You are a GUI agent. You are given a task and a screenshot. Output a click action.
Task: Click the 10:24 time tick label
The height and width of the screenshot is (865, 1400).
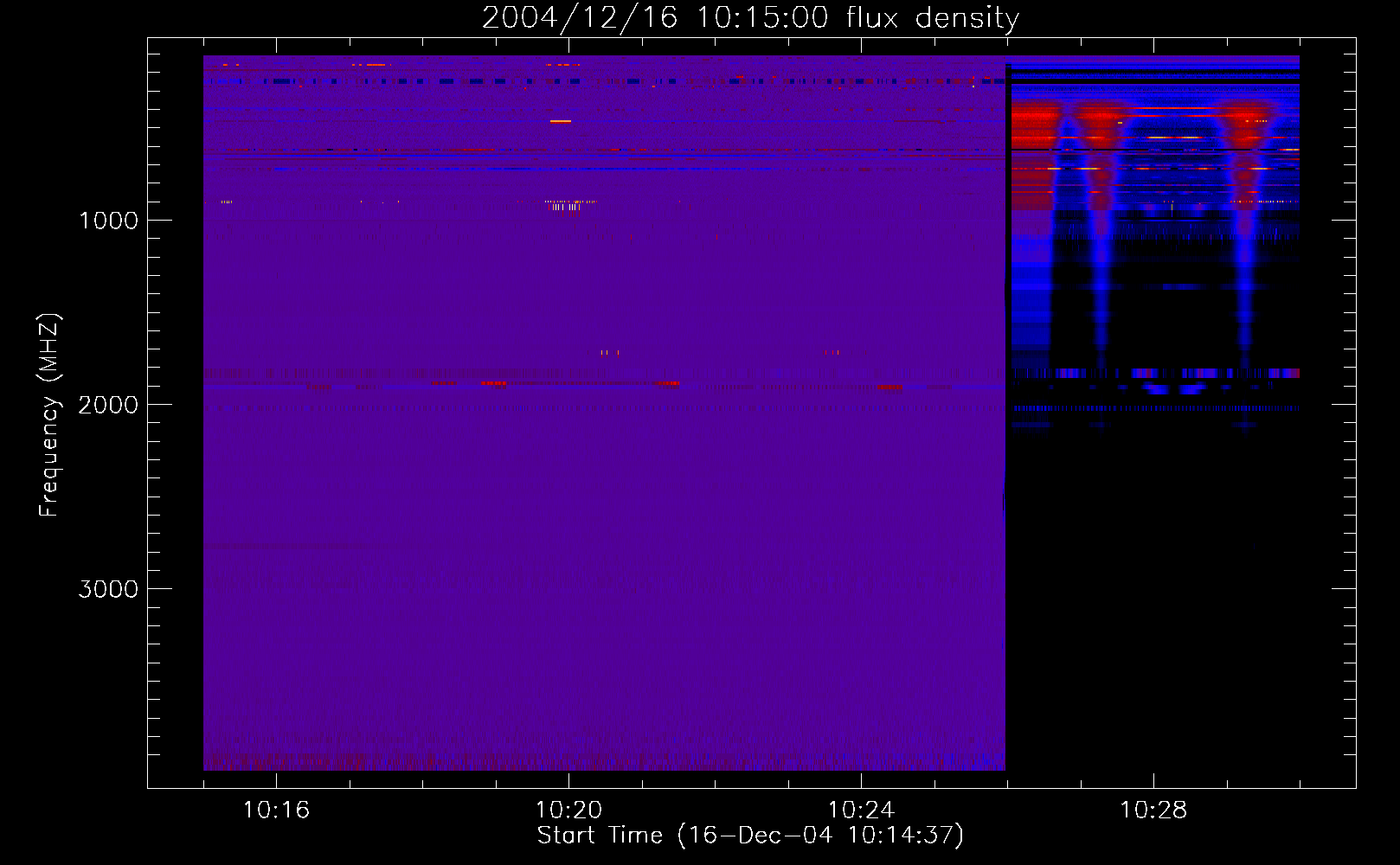pos(861,811)
